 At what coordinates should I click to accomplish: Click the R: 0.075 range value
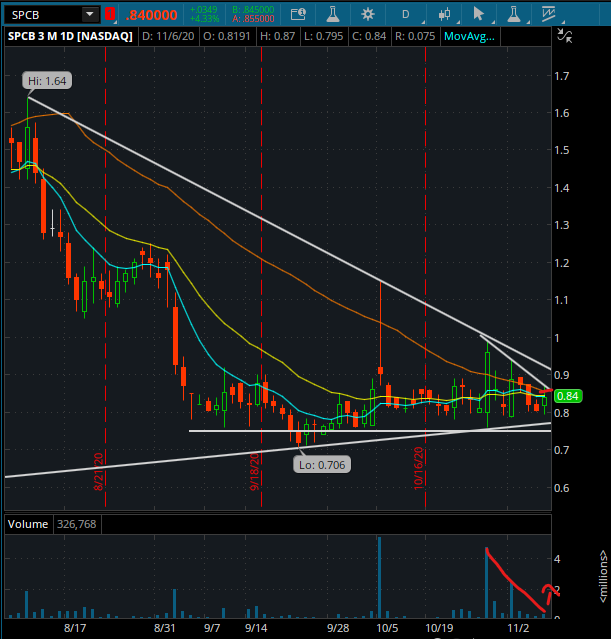pyautogui.click(x=415, y=36)
